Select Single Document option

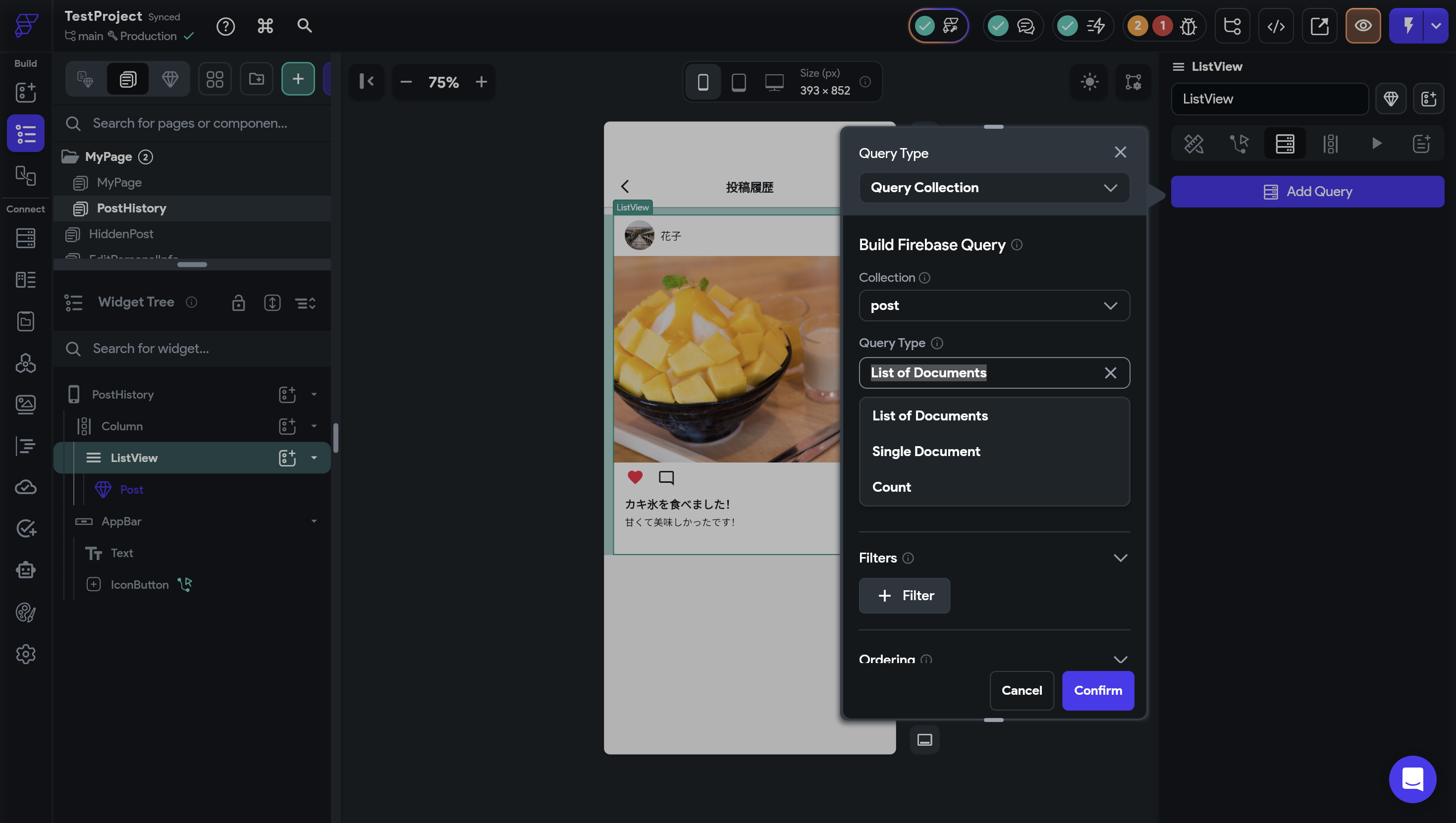coord(925,451)
